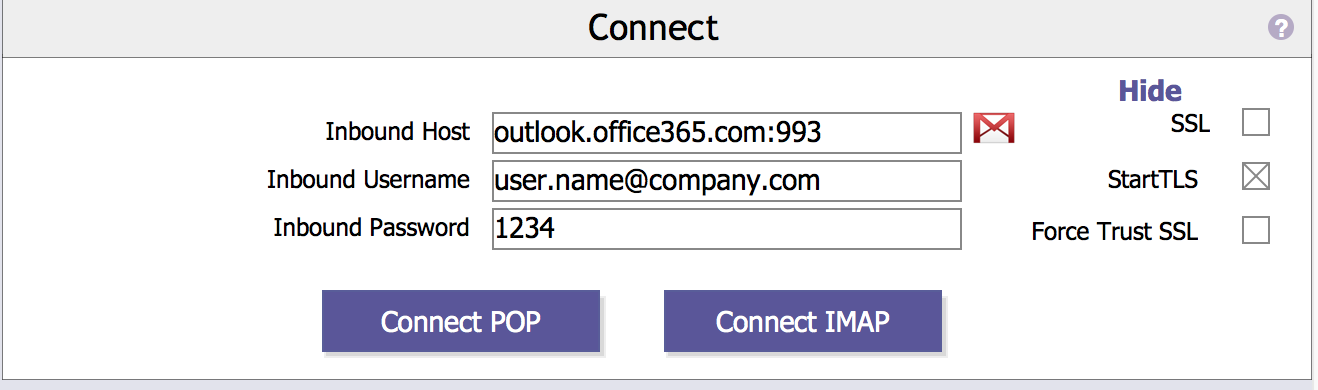Uncheck the StartTLS checkbox
This screenshot has height=390, width=1318.
coord(1256,178)
